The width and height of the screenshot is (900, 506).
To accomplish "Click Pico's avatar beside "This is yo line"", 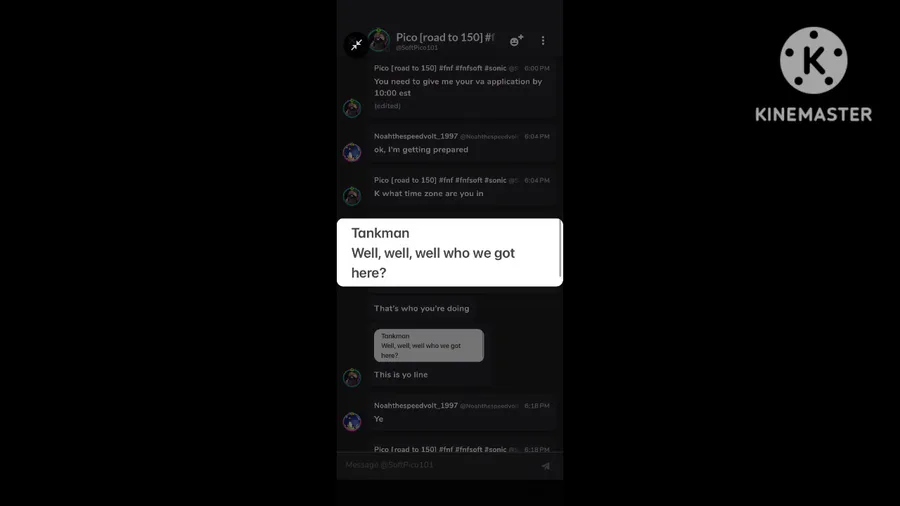I will [352, 377].
